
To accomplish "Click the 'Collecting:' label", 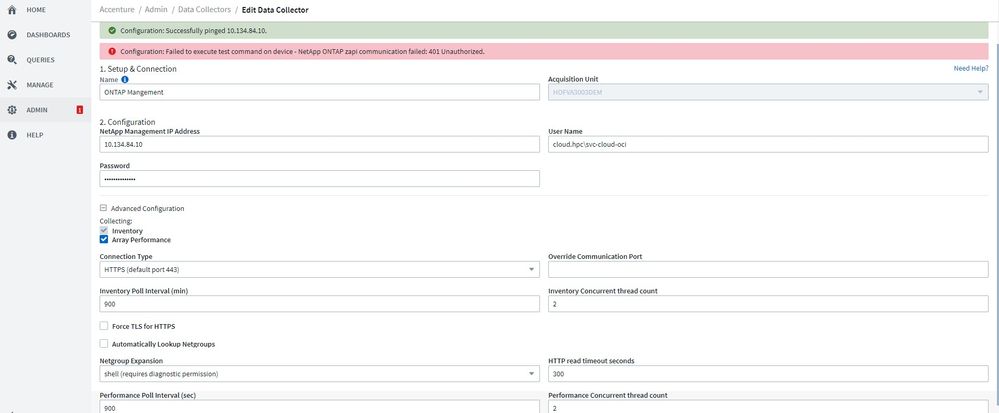I will coord(116,221).
